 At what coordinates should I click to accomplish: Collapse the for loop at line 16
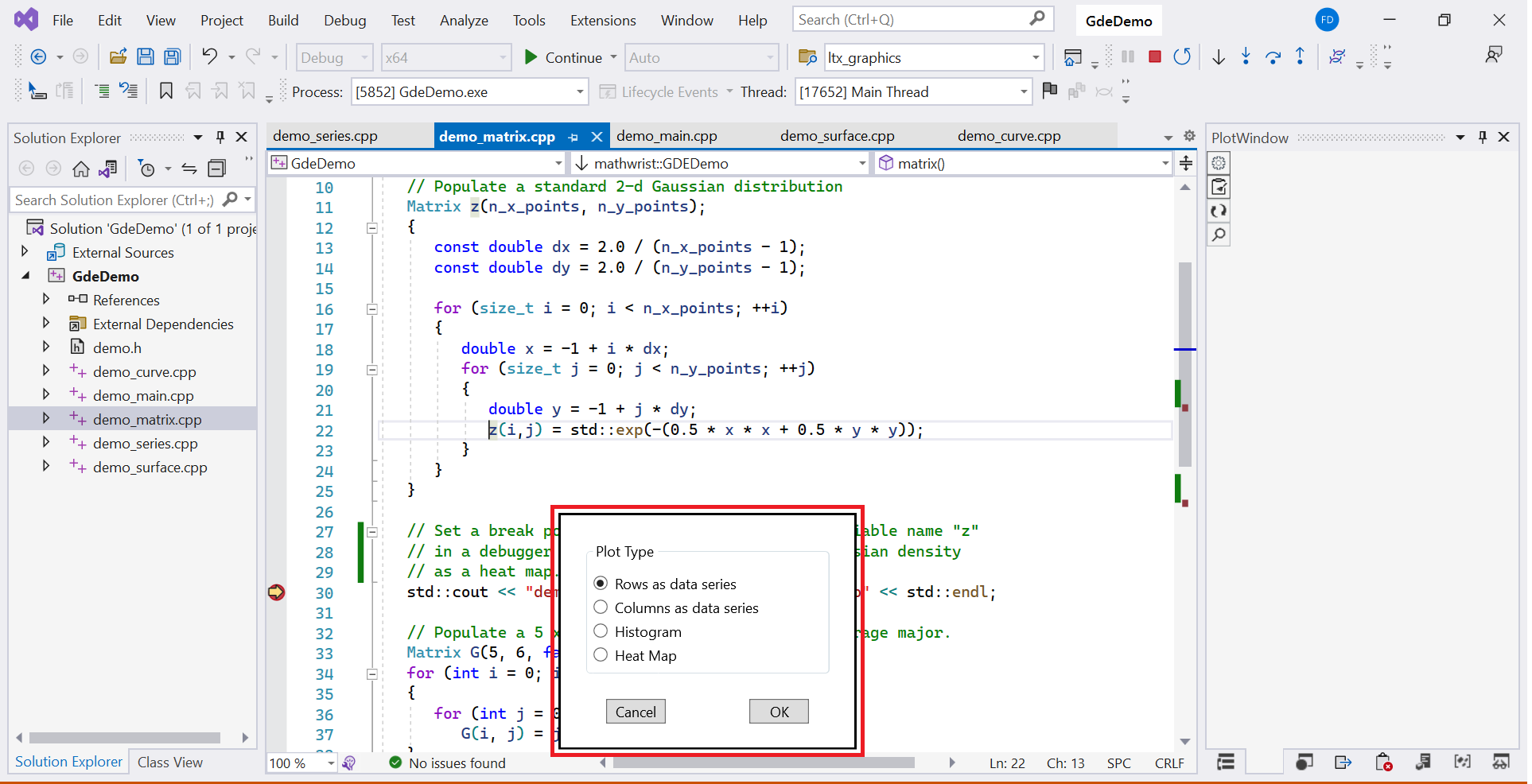click(371, 309)
